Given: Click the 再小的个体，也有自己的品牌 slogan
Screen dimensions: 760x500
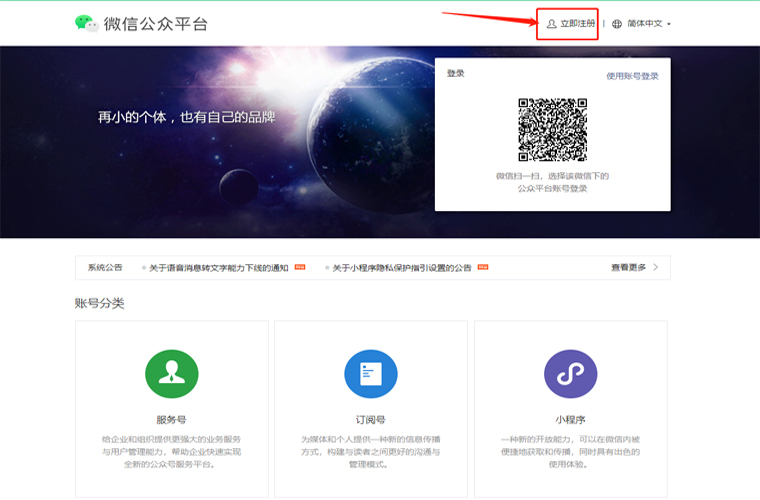Looking at the screenshot, I should pos(187,117).
